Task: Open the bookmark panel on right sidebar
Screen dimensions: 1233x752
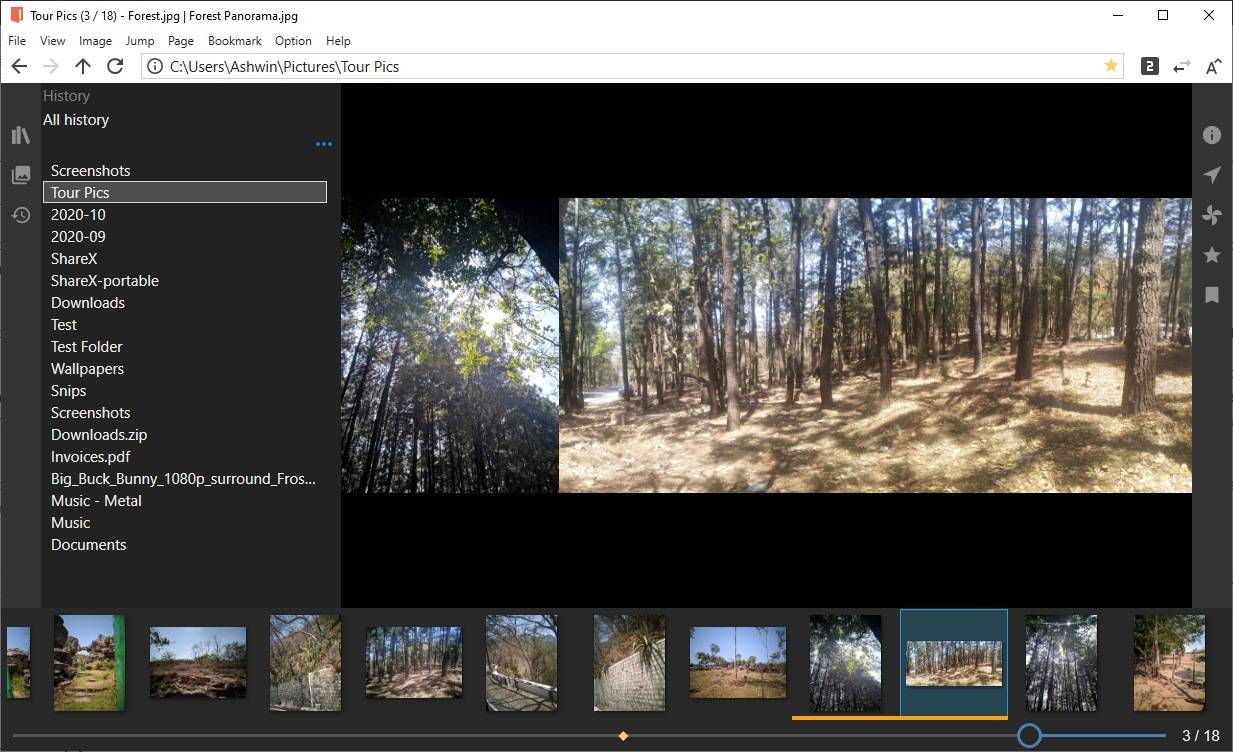Action: pyautogui.click(x=1212, y=295)
